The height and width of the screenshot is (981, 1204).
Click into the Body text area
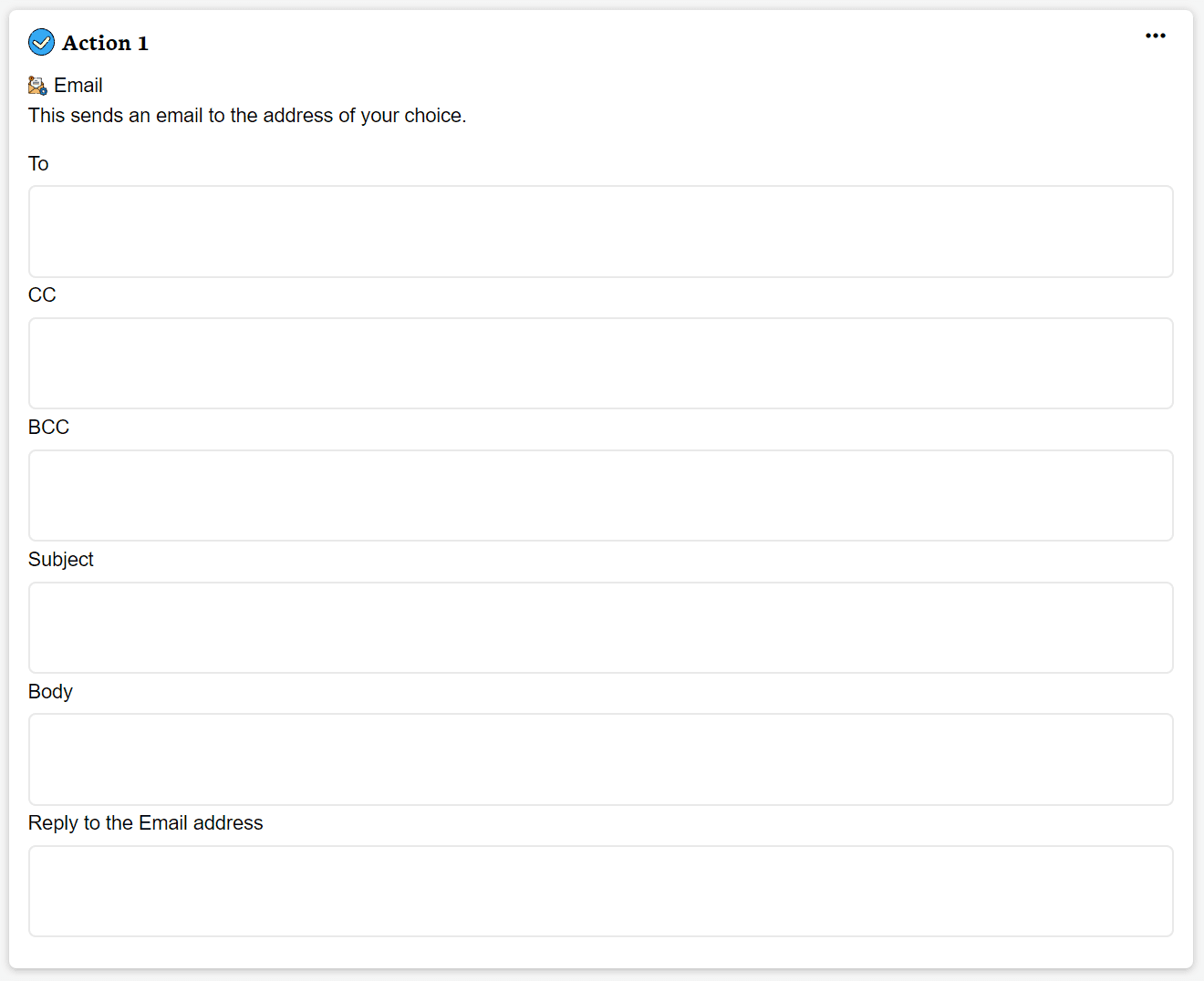[600, 759]
